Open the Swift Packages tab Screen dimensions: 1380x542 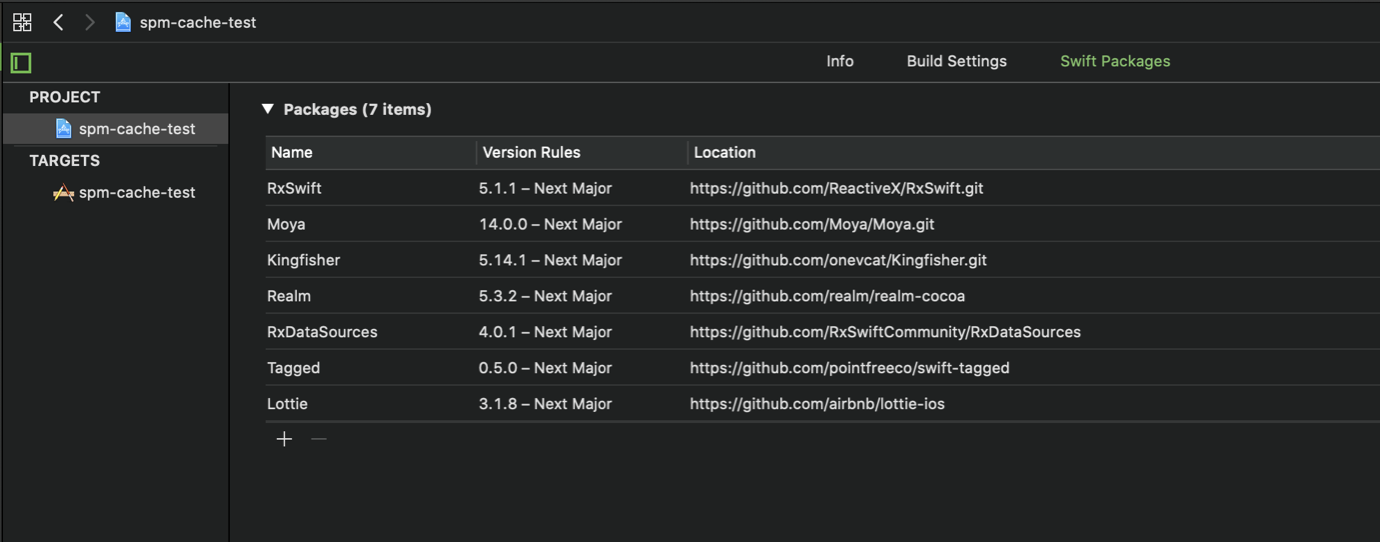(x=1115, y=61)
